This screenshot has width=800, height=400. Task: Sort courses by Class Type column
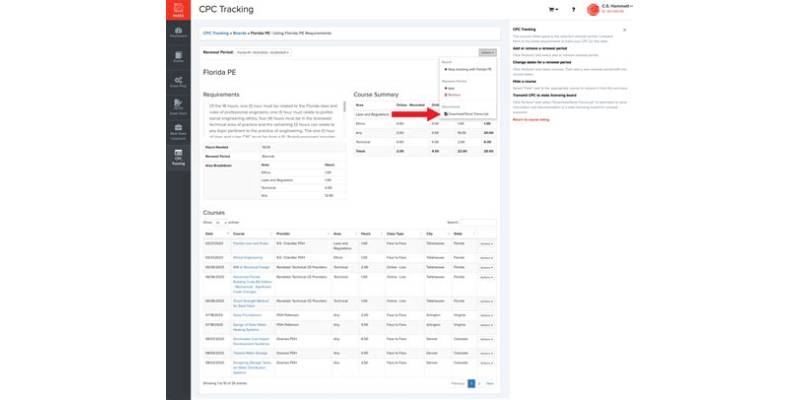click(x=404, y=234)
